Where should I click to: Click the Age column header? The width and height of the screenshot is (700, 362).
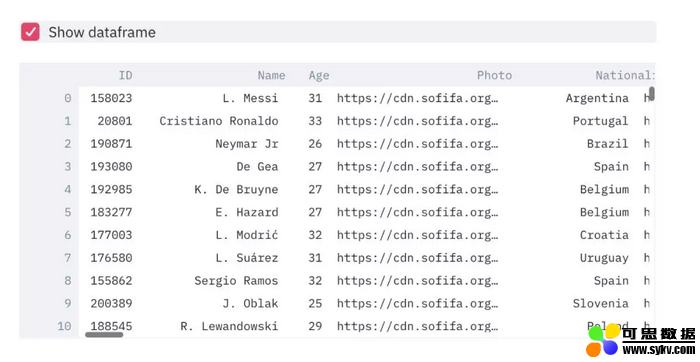[x=319, y=75]
